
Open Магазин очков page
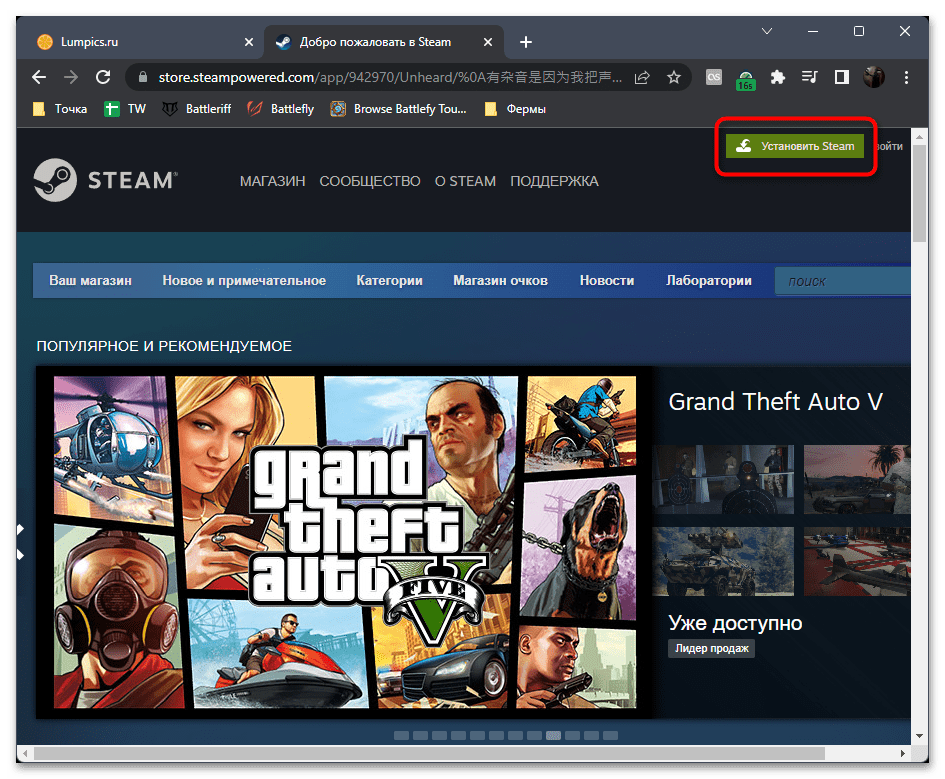point(500,281)
